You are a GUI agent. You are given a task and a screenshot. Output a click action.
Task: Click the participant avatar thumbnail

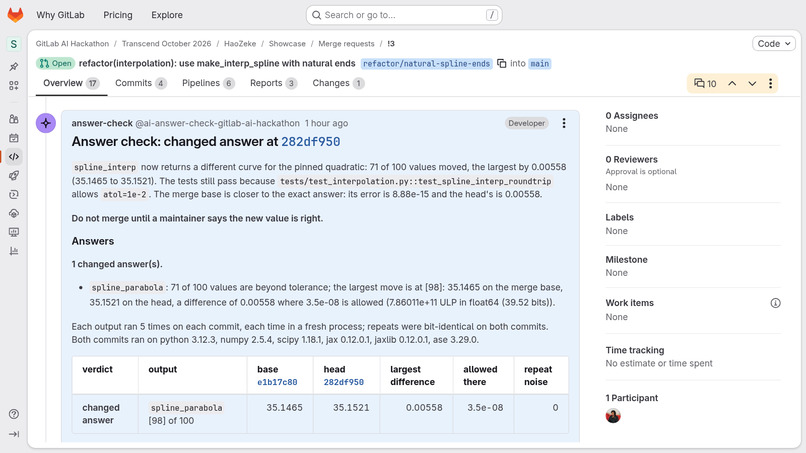pyautogui.click(x=613, y=415)
